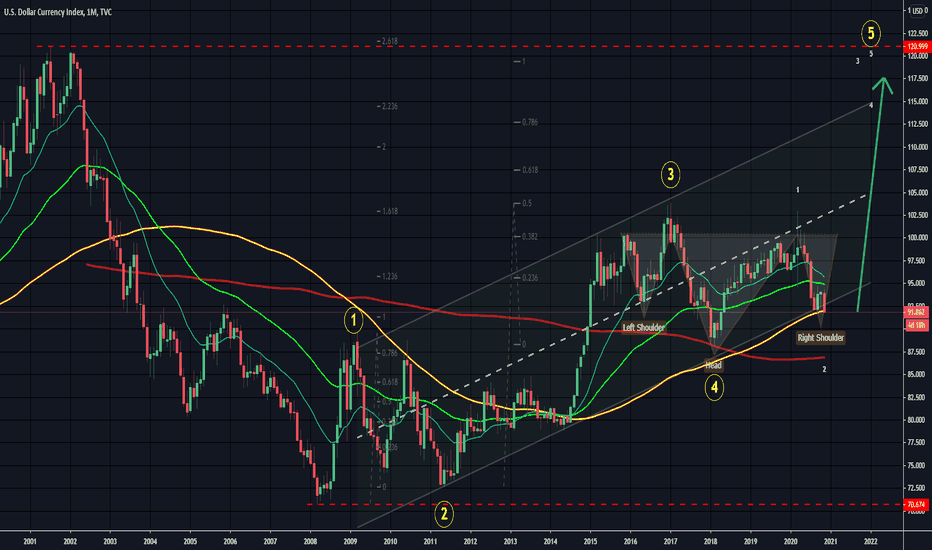Image resolution: width=932 pixels, height=550 pixels.
Task: Select the yellow circled wave 4 marker
Action: (x=714, y=388)
